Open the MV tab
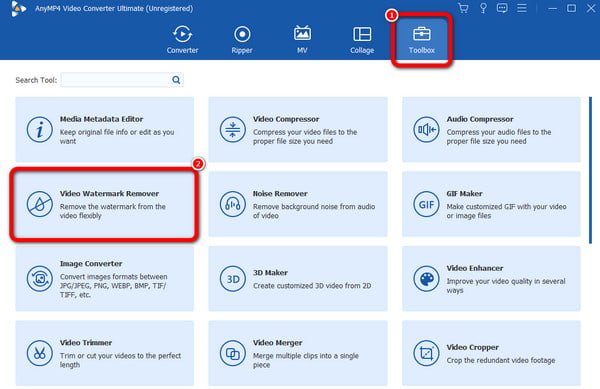600x389 pixels. pyautogui.click(x=302, y=40)
